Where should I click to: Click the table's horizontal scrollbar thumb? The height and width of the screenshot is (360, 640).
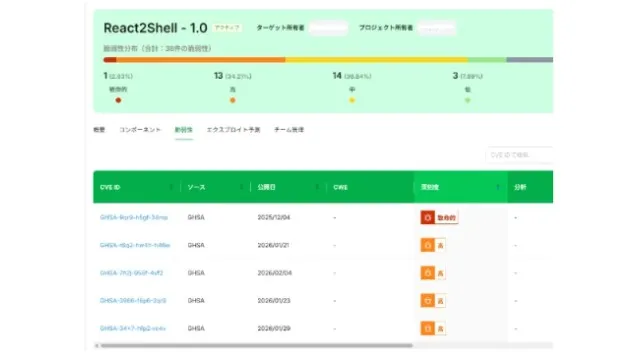click(x=257, y=346)
